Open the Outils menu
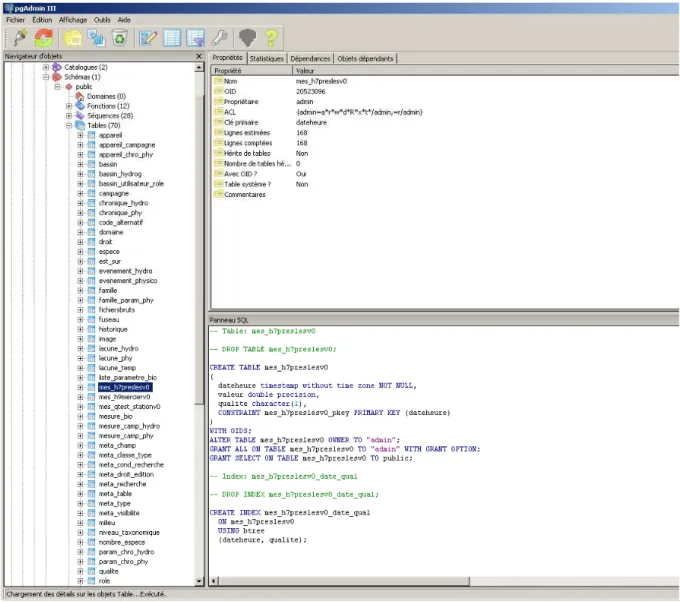Image resolution: width=680 pixels, height=603 pixels. click(102, 20)
